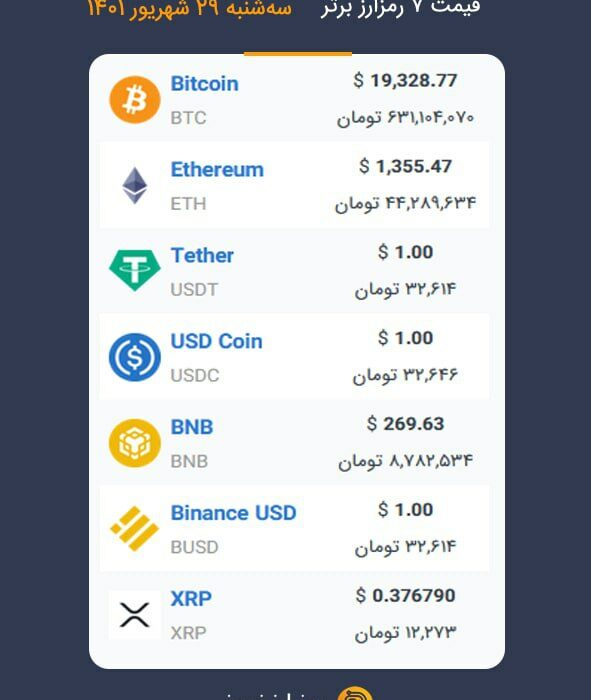Open the Binance USD name link
Viewport: 591px width, 700px height.
tap(233, 513)
